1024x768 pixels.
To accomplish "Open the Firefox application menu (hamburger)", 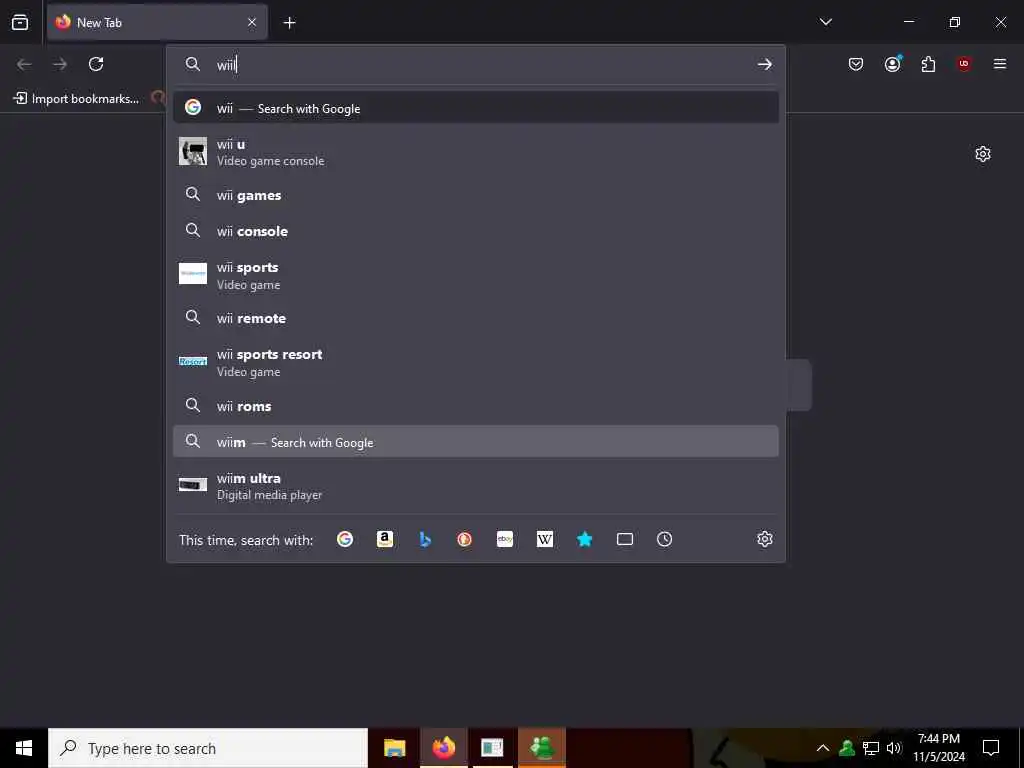I will coord(1000,64).
